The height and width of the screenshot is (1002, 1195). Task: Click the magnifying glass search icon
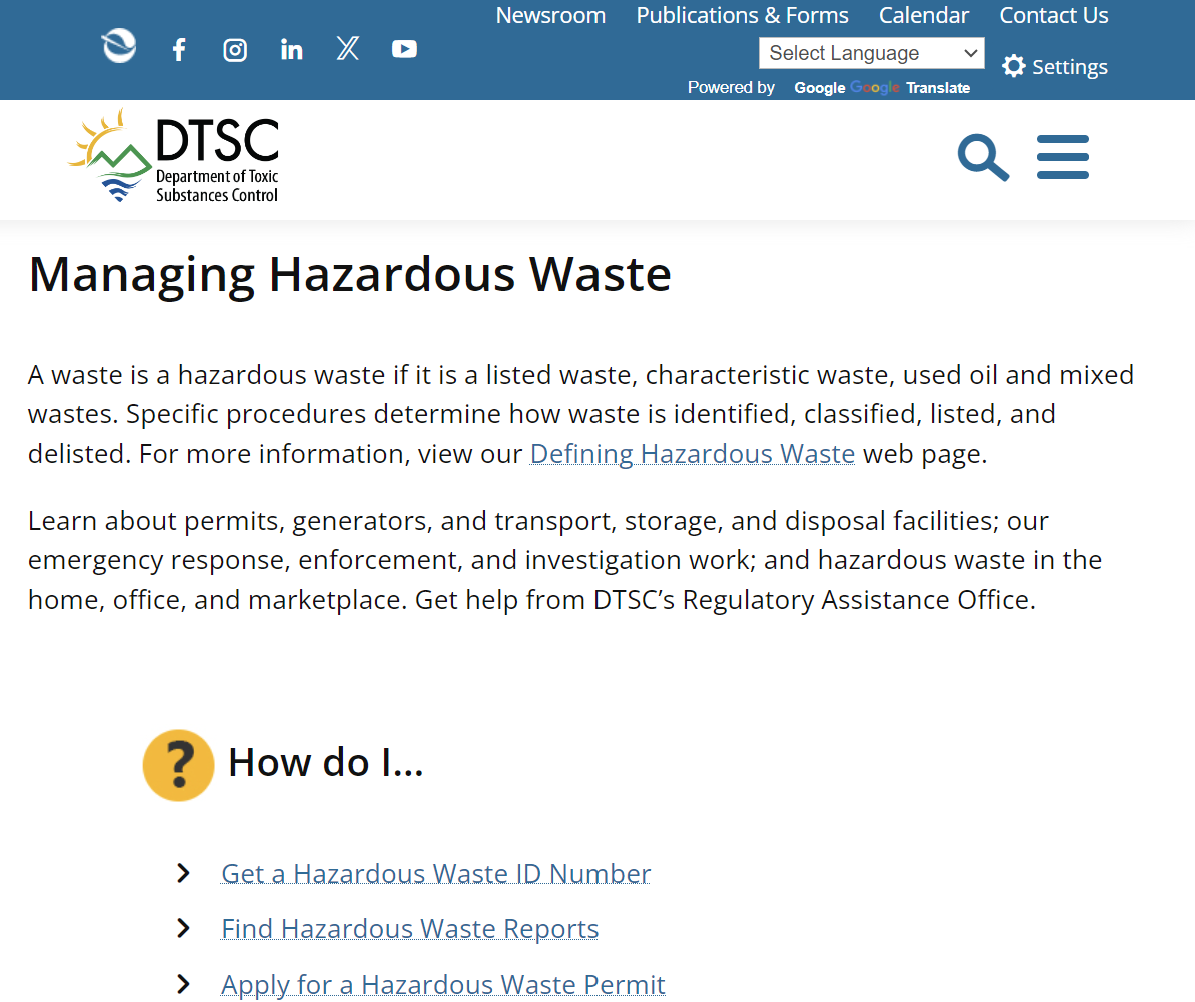pos(982,158)
